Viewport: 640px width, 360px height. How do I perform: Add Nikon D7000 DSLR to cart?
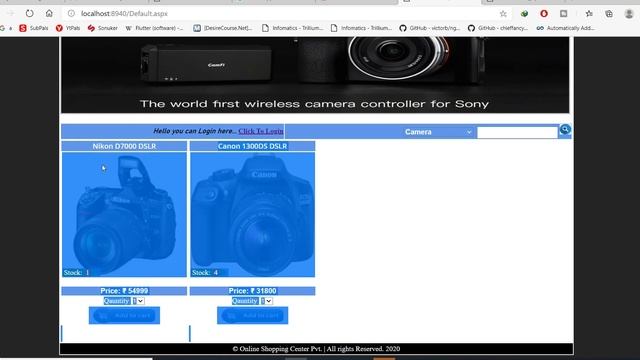pyautogui.click(x=124, y=316)
